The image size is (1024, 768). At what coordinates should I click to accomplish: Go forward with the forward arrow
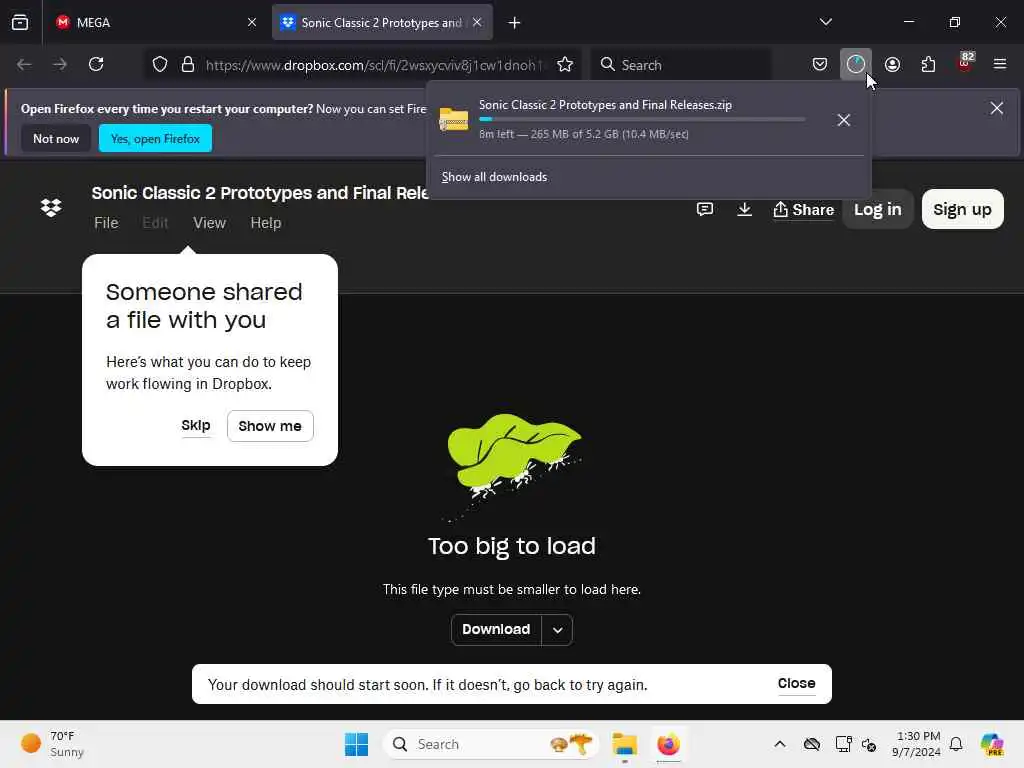point(60,64)
